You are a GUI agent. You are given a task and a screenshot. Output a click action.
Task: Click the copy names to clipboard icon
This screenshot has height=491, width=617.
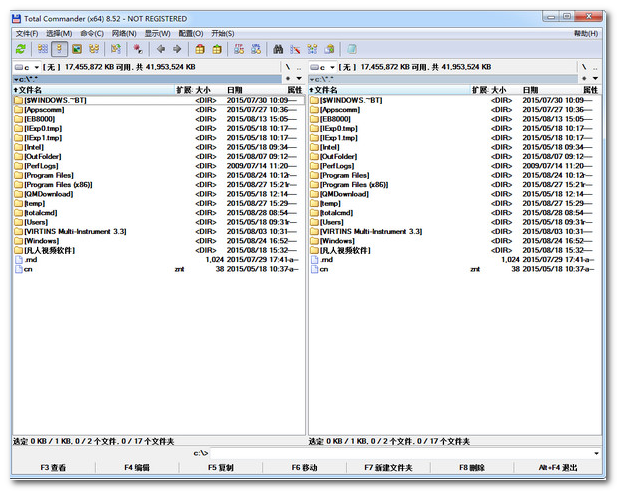click(329, 49)
